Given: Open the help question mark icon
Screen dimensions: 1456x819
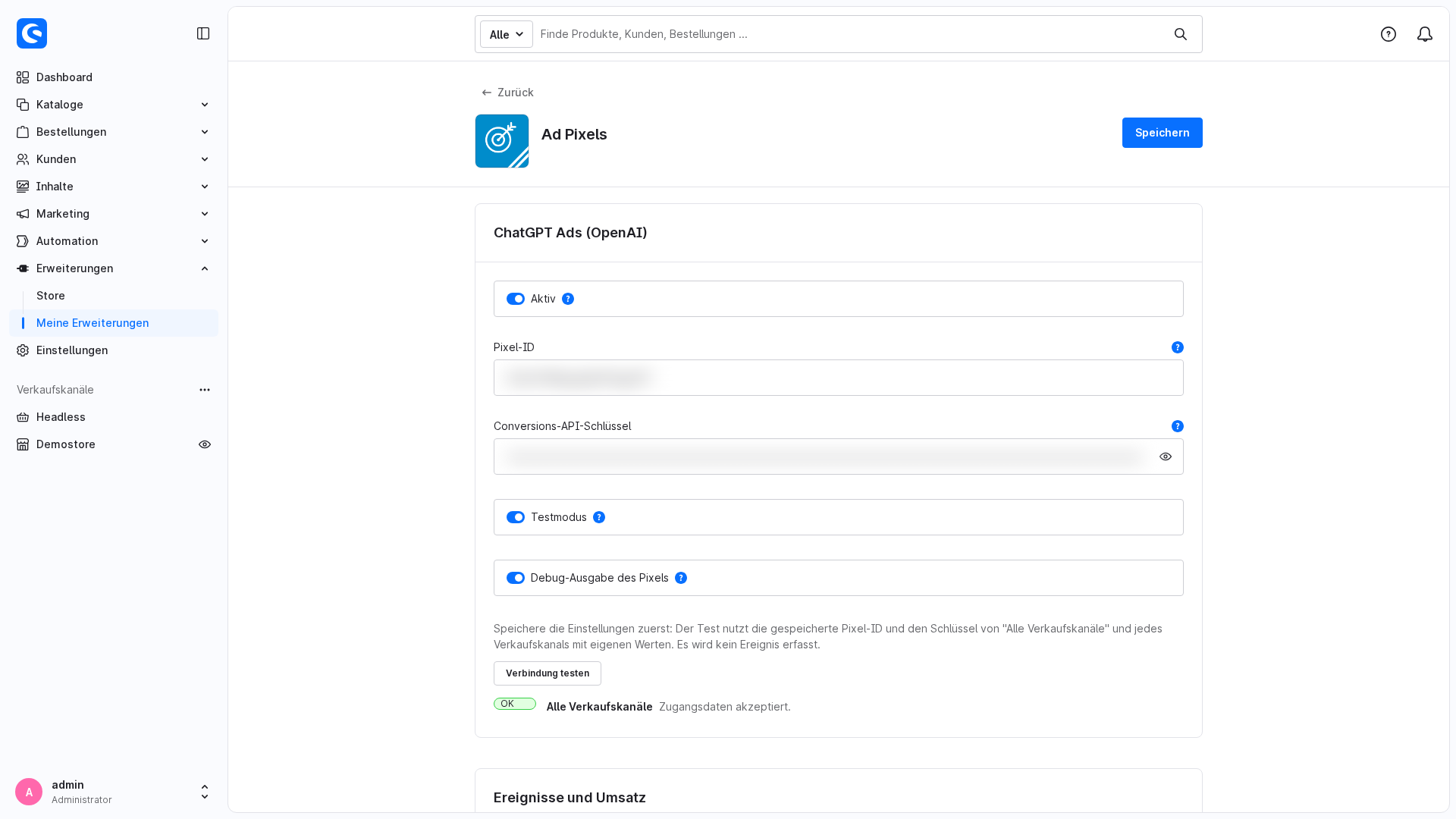Looking at the screenshot, I should [x=1389, y=34].
